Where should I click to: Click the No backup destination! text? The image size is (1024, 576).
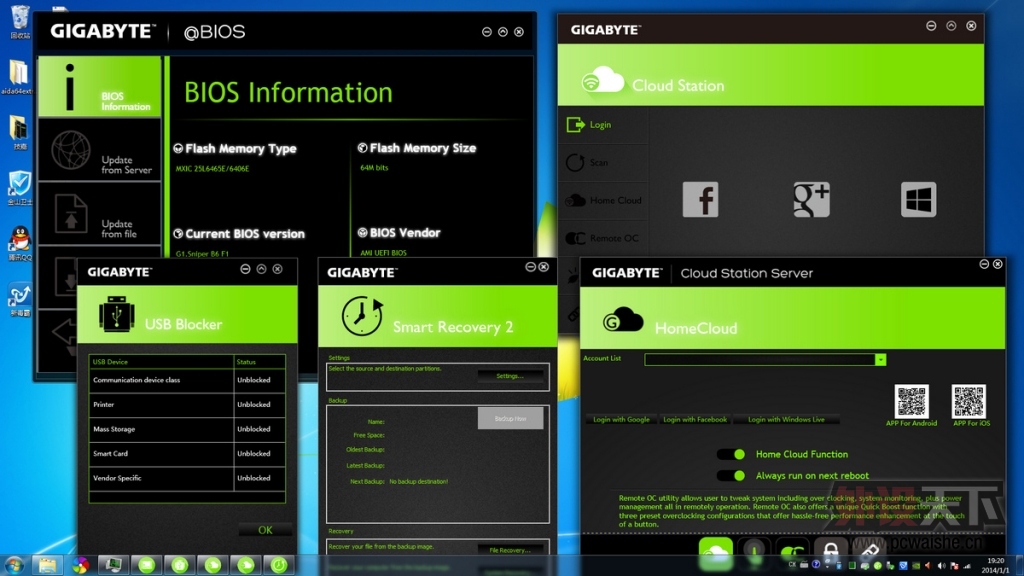pyautogui.click(x=419, y=482)
